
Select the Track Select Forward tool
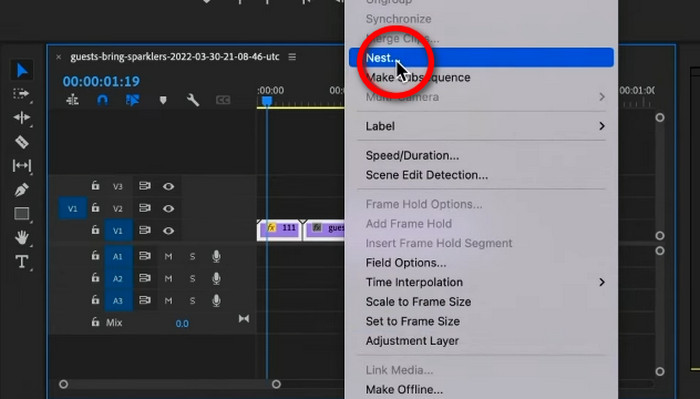[x=21, y=94]
